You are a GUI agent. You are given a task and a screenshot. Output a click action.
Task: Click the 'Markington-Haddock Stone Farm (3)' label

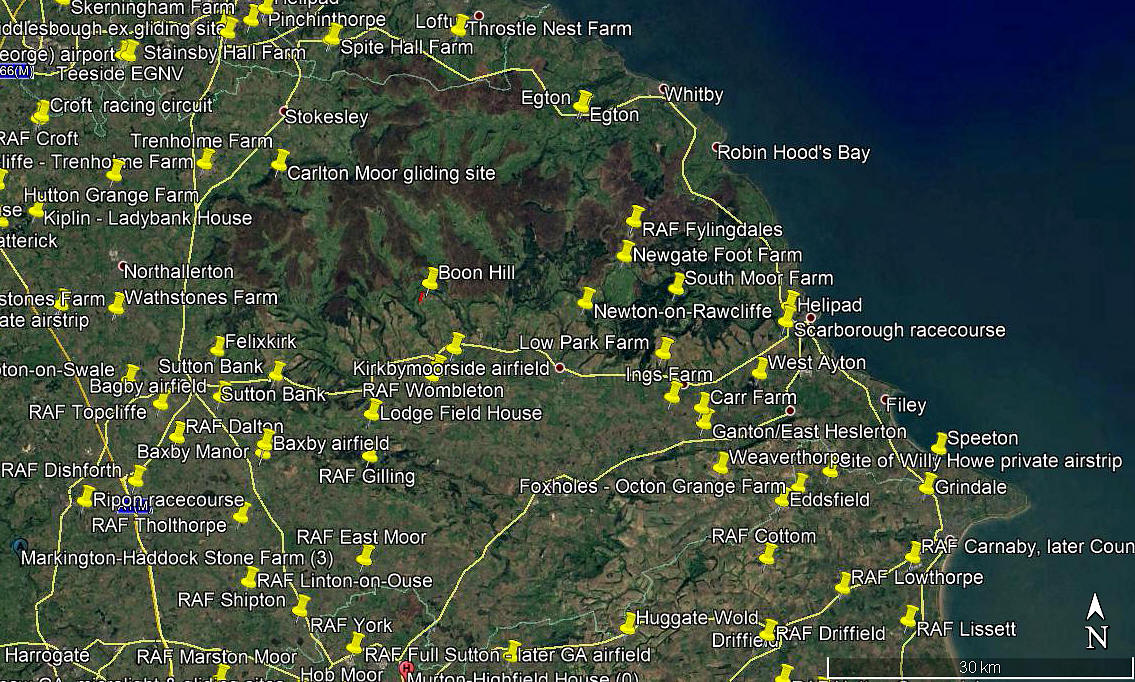[x=177, y=558]
